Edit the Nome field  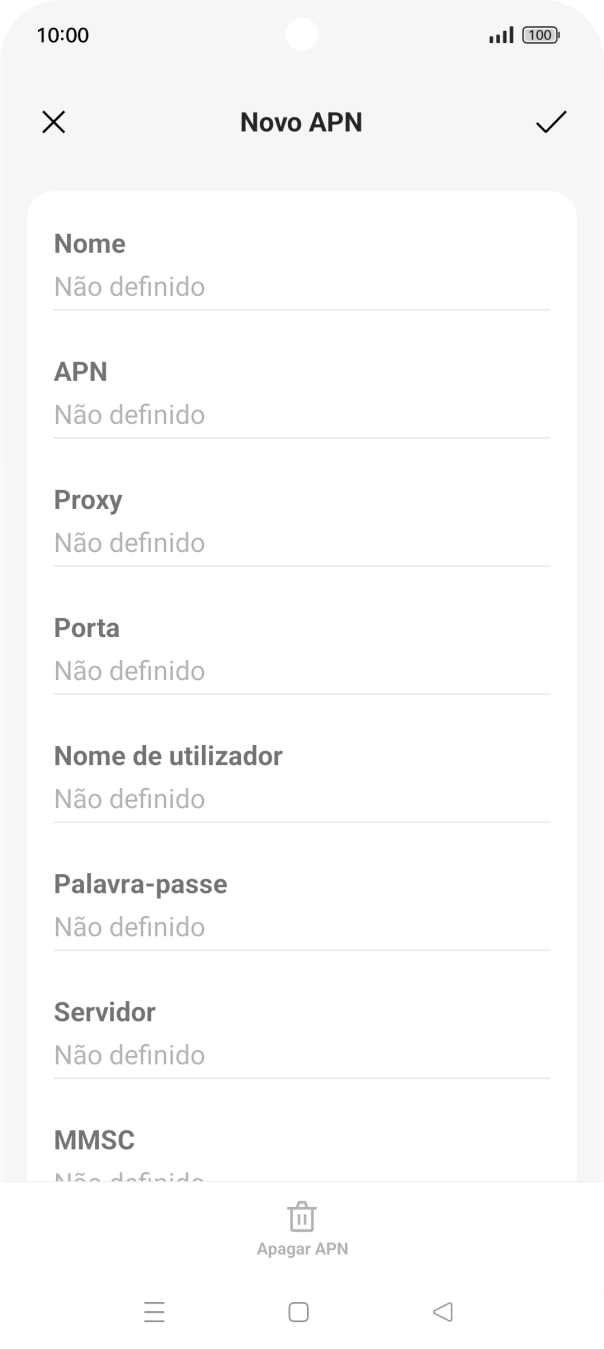tap(301, 266)
